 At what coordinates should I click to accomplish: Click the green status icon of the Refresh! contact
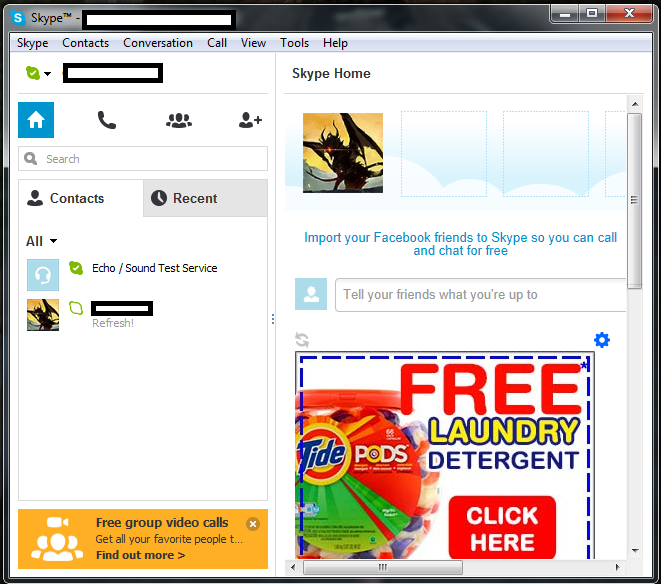pos(76,308)
